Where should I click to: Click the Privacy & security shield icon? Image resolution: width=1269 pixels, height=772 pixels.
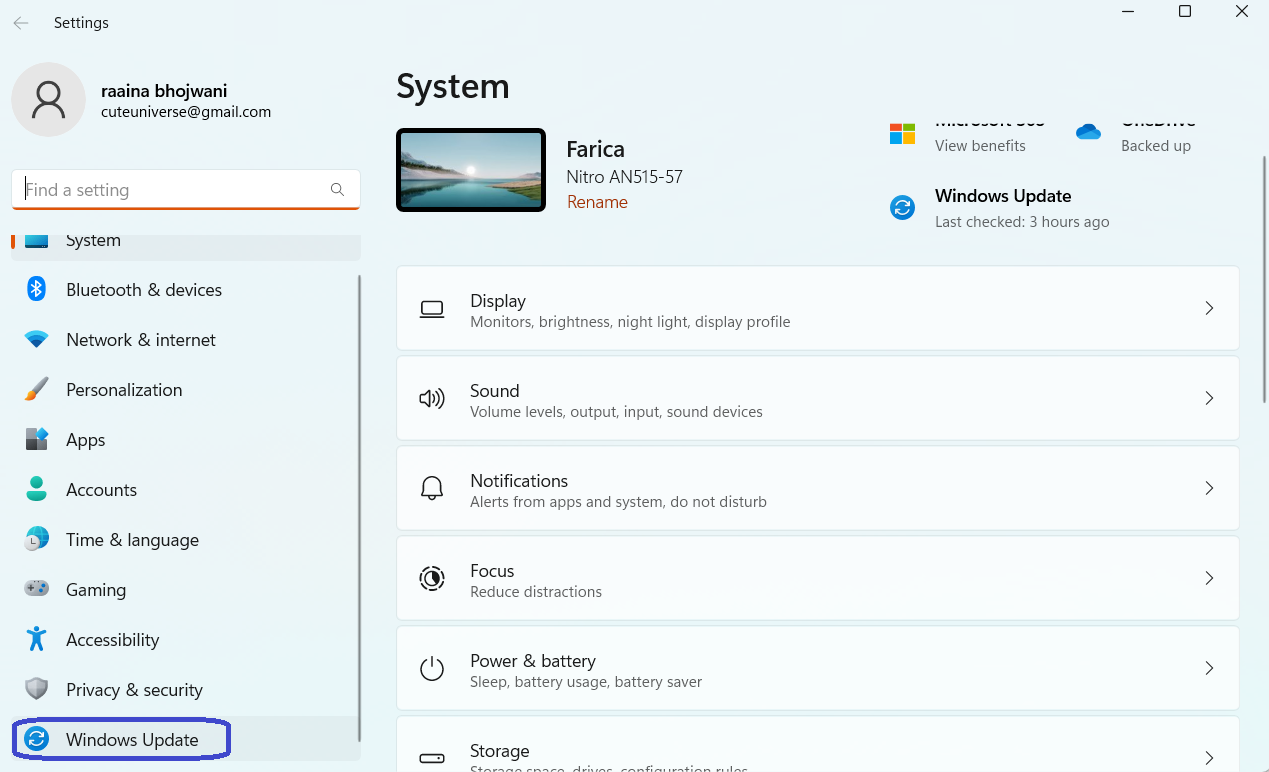point(37,690)
